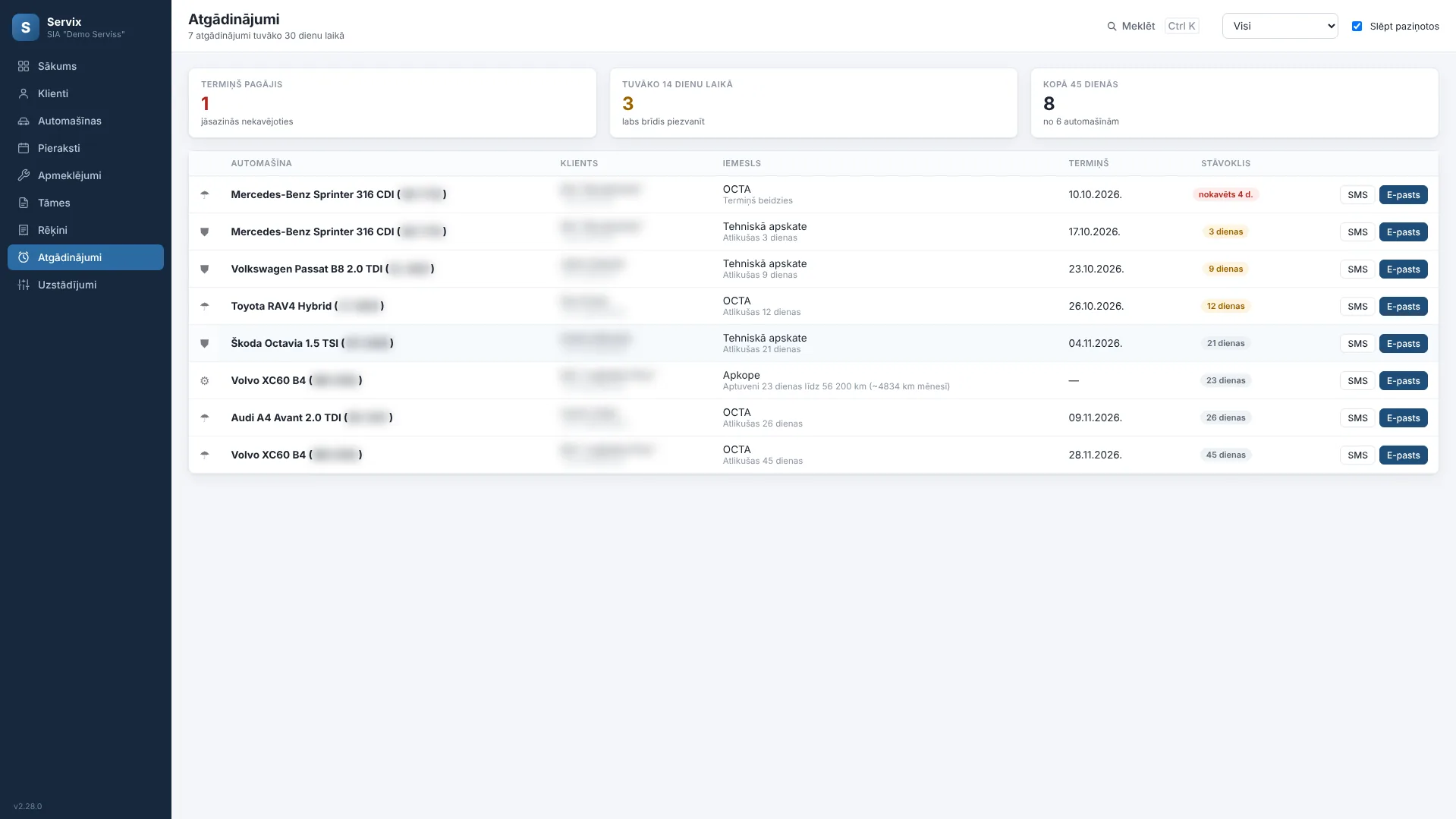
Task: Click umbrella icon of Sprinter OCTA row
Action: coord(204,194)
